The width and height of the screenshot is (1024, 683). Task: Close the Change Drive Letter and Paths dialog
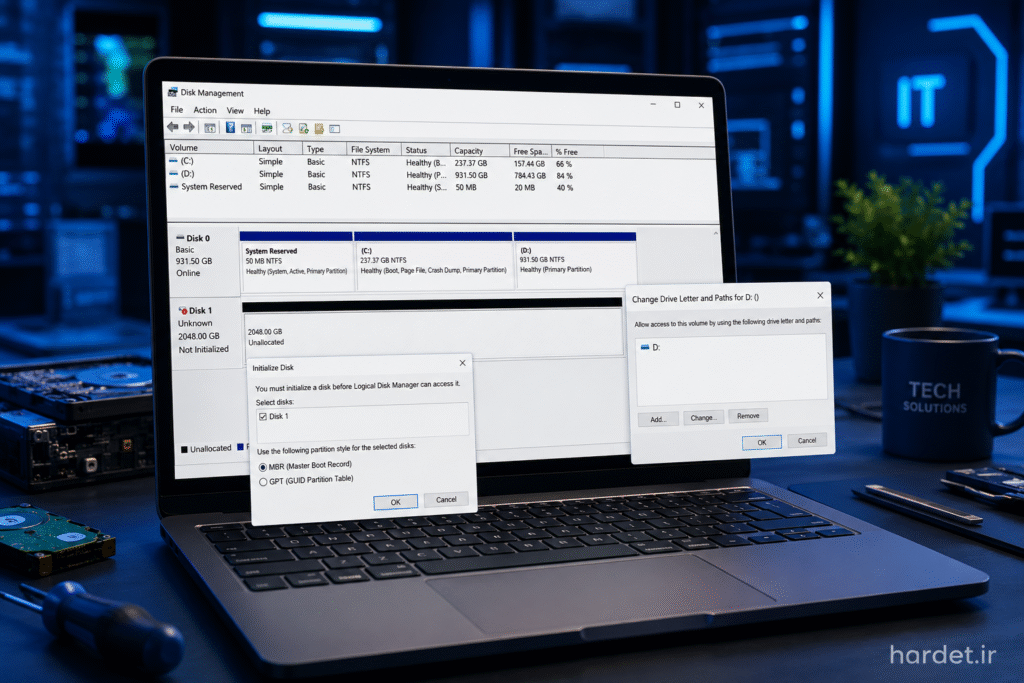(820, 296)
